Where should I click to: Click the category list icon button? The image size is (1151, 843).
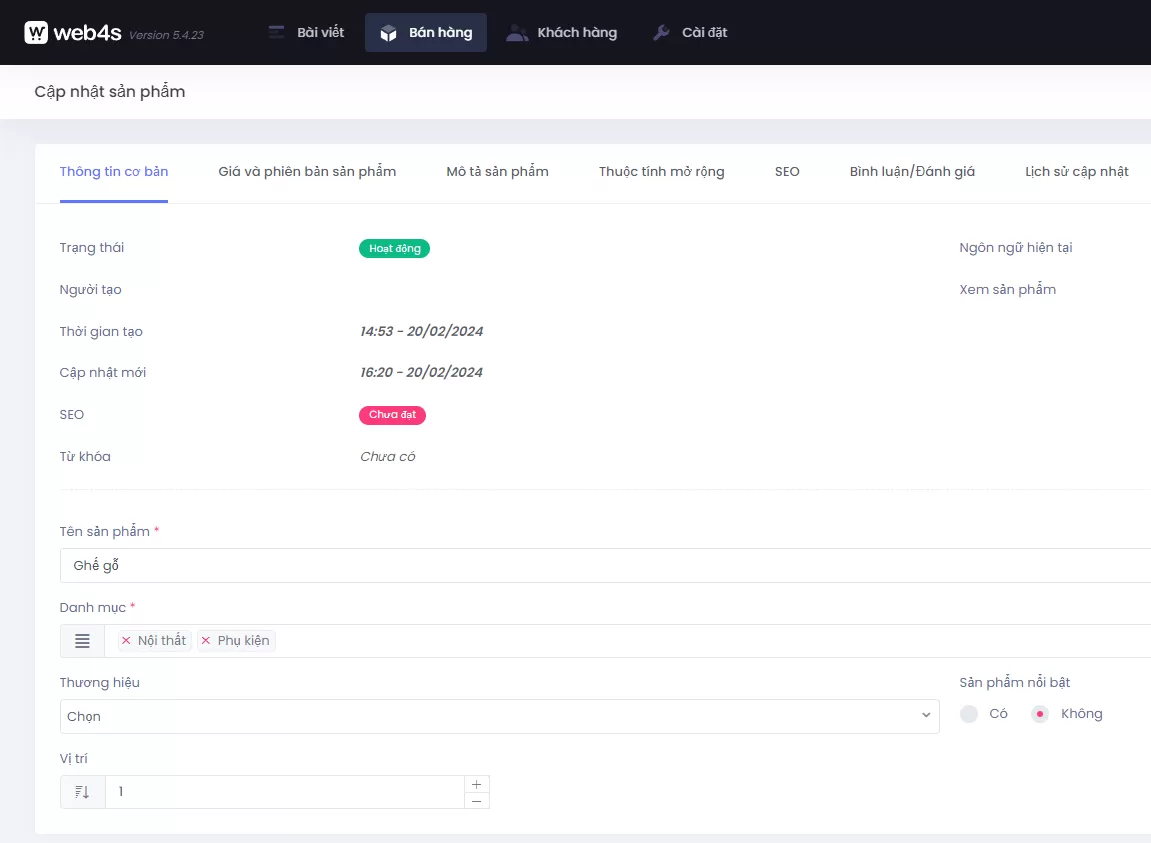82,641
